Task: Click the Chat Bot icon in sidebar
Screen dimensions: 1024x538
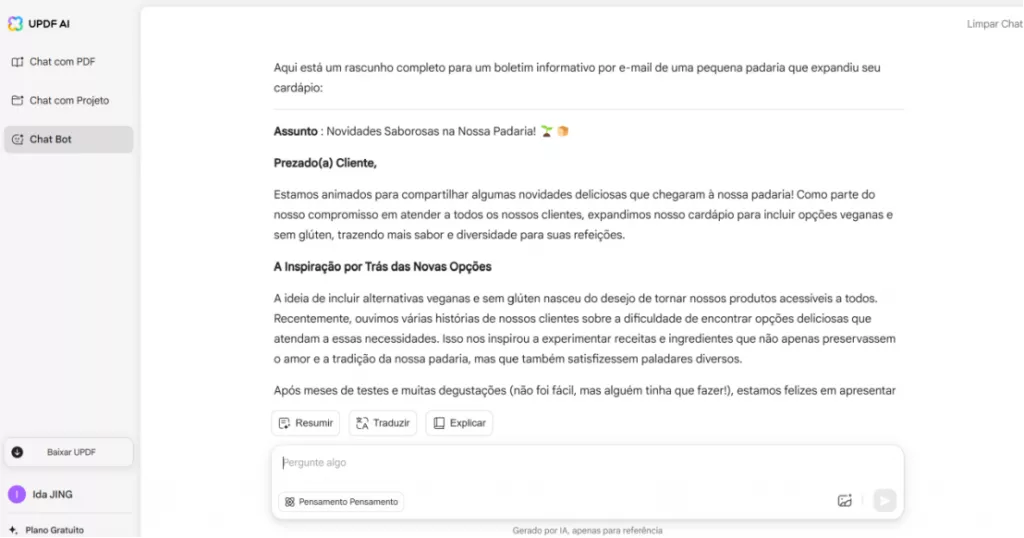Action: [x=18, y=139]
